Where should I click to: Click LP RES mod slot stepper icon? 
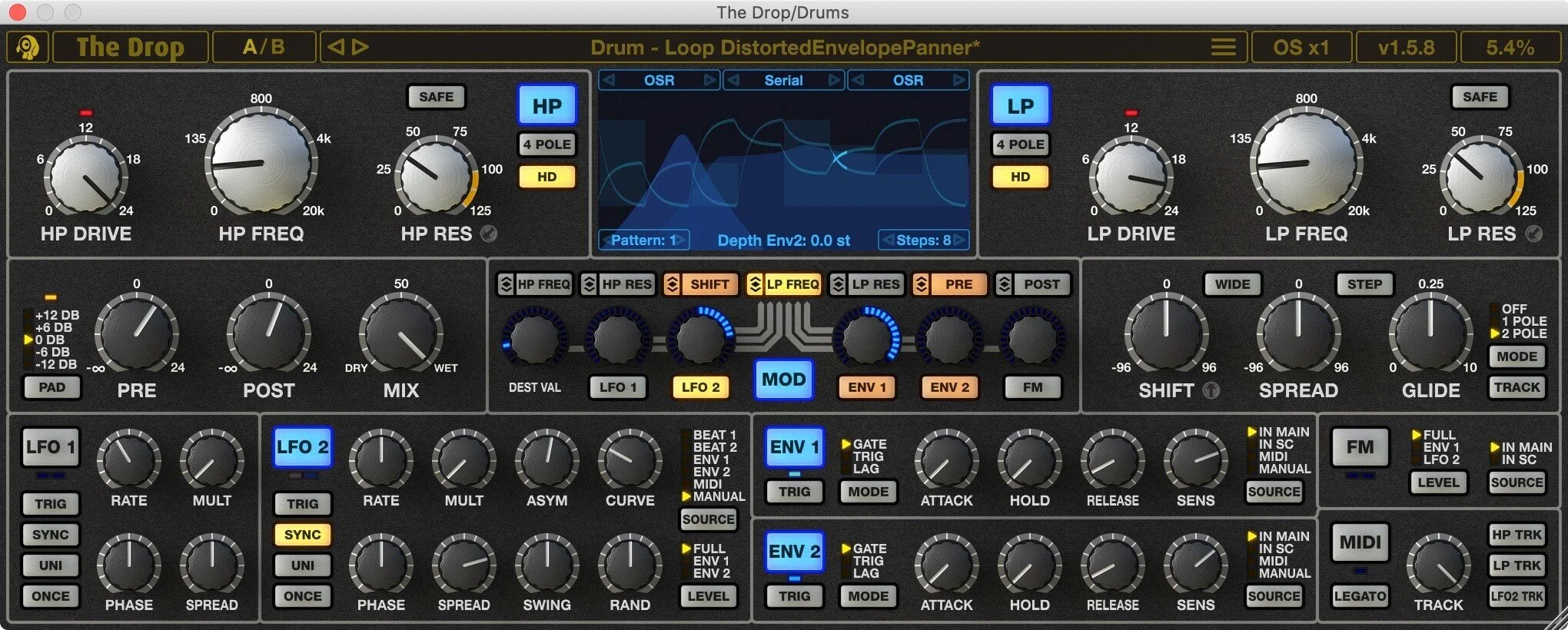(838, 284)
